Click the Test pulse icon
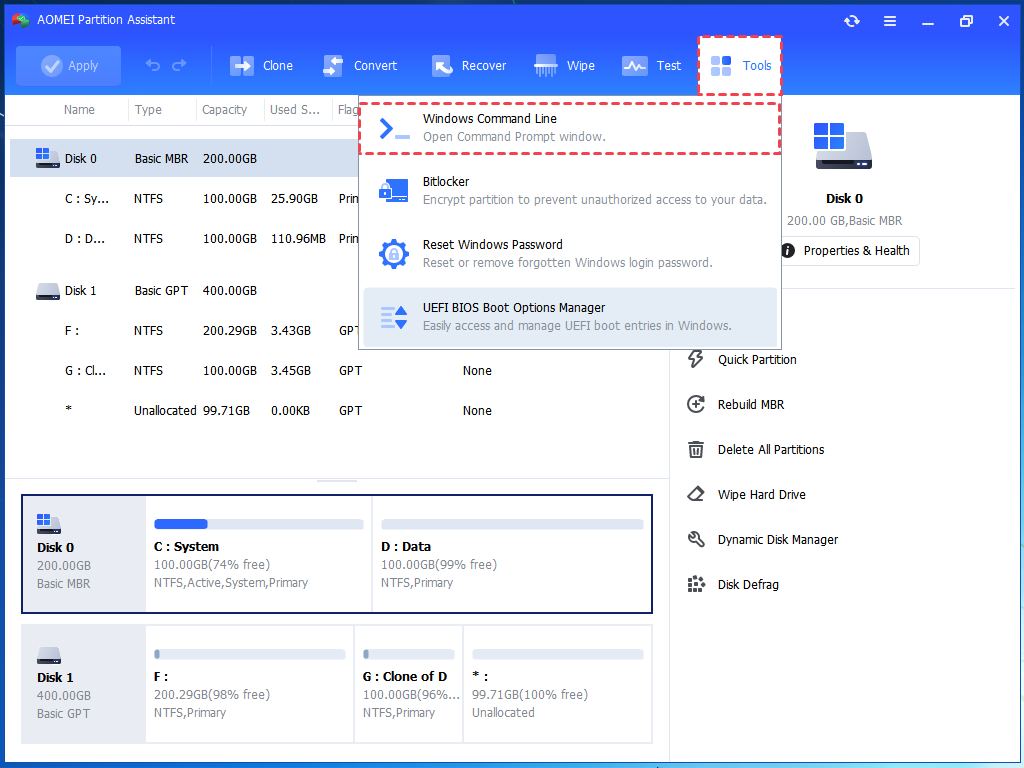The image size is (1024, 768). click(634, 66)
